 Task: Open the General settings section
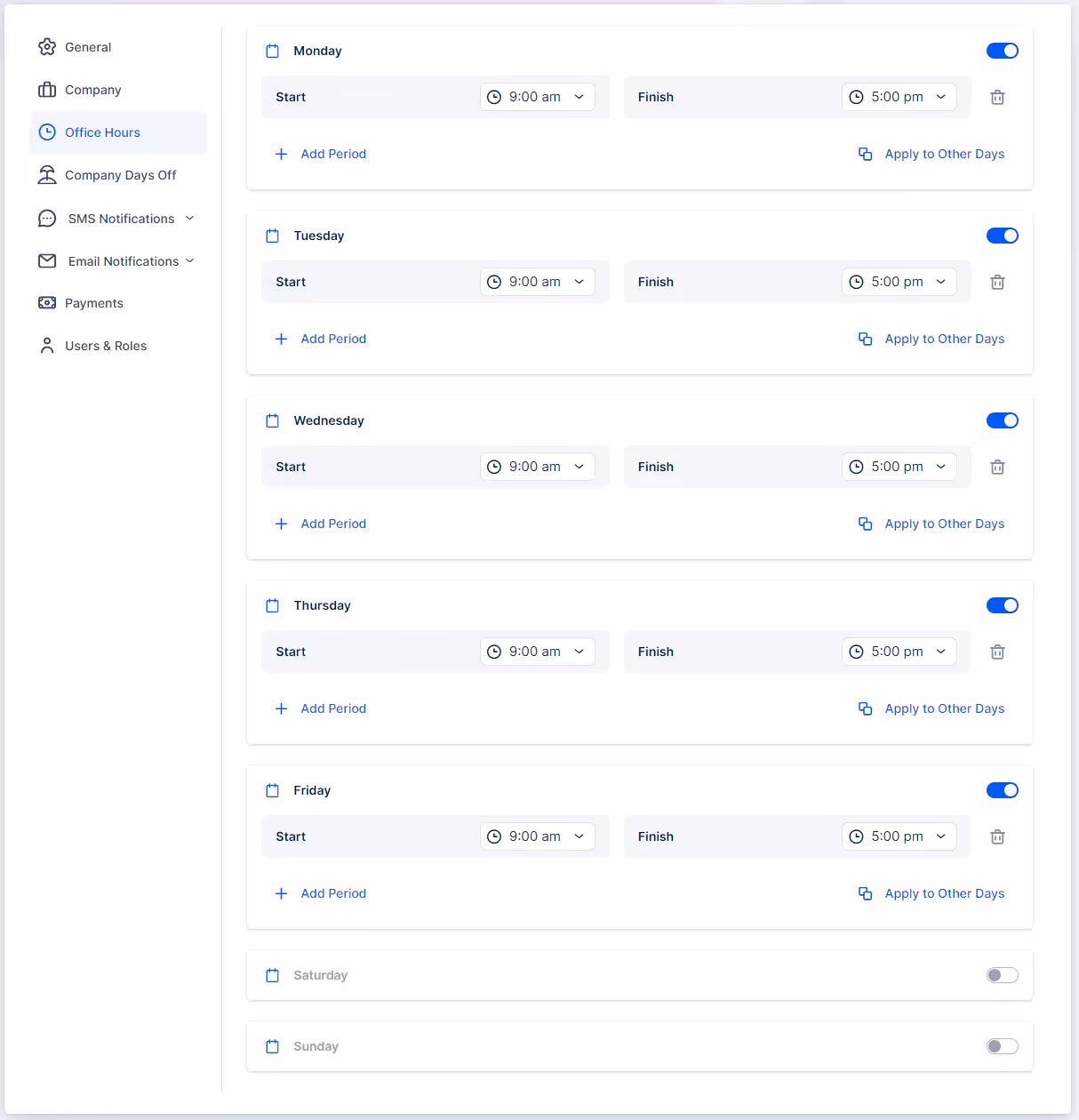coord(118,47)
